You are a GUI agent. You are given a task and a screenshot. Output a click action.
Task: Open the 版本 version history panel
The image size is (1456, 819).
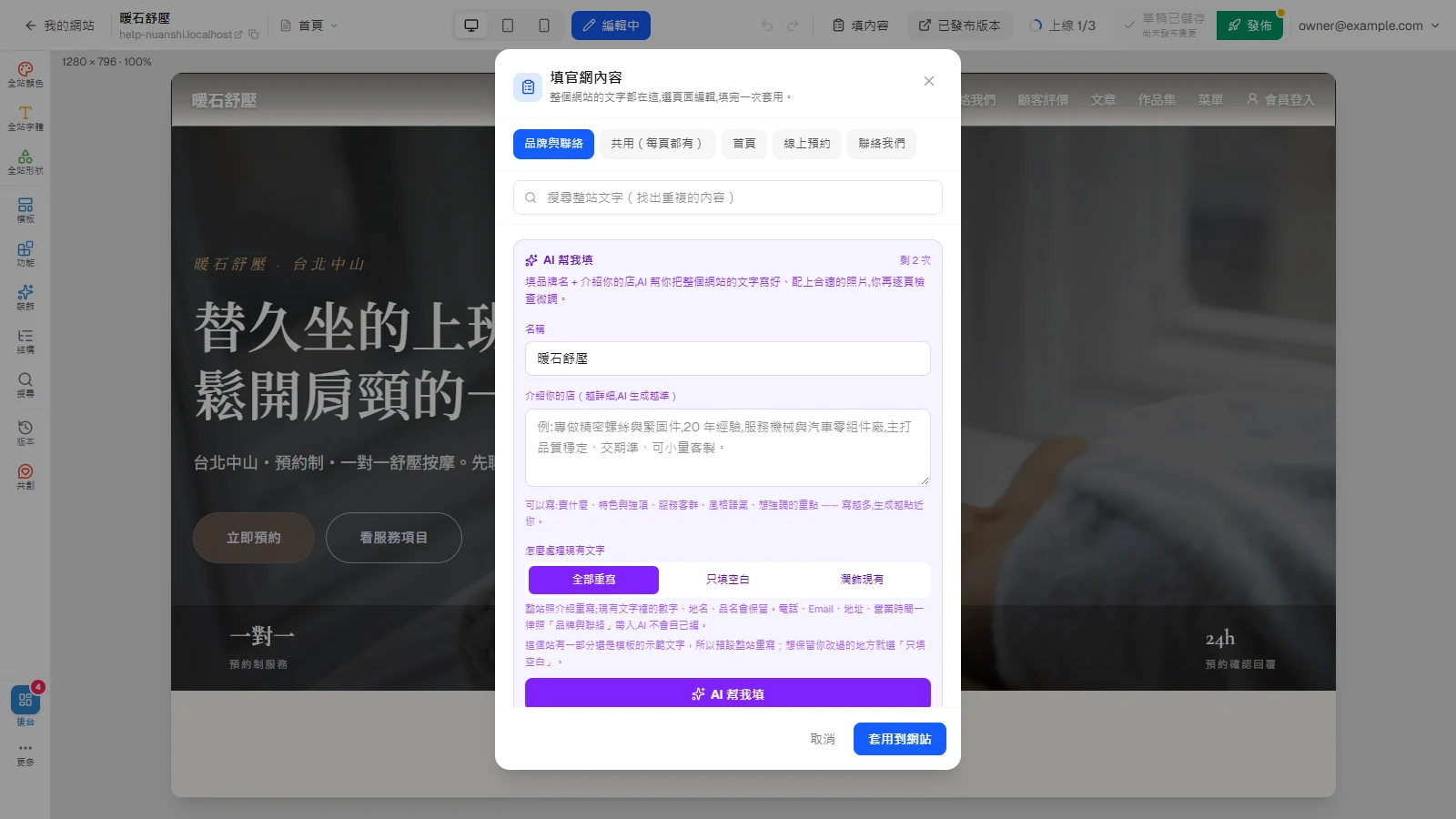coord(25,433)
